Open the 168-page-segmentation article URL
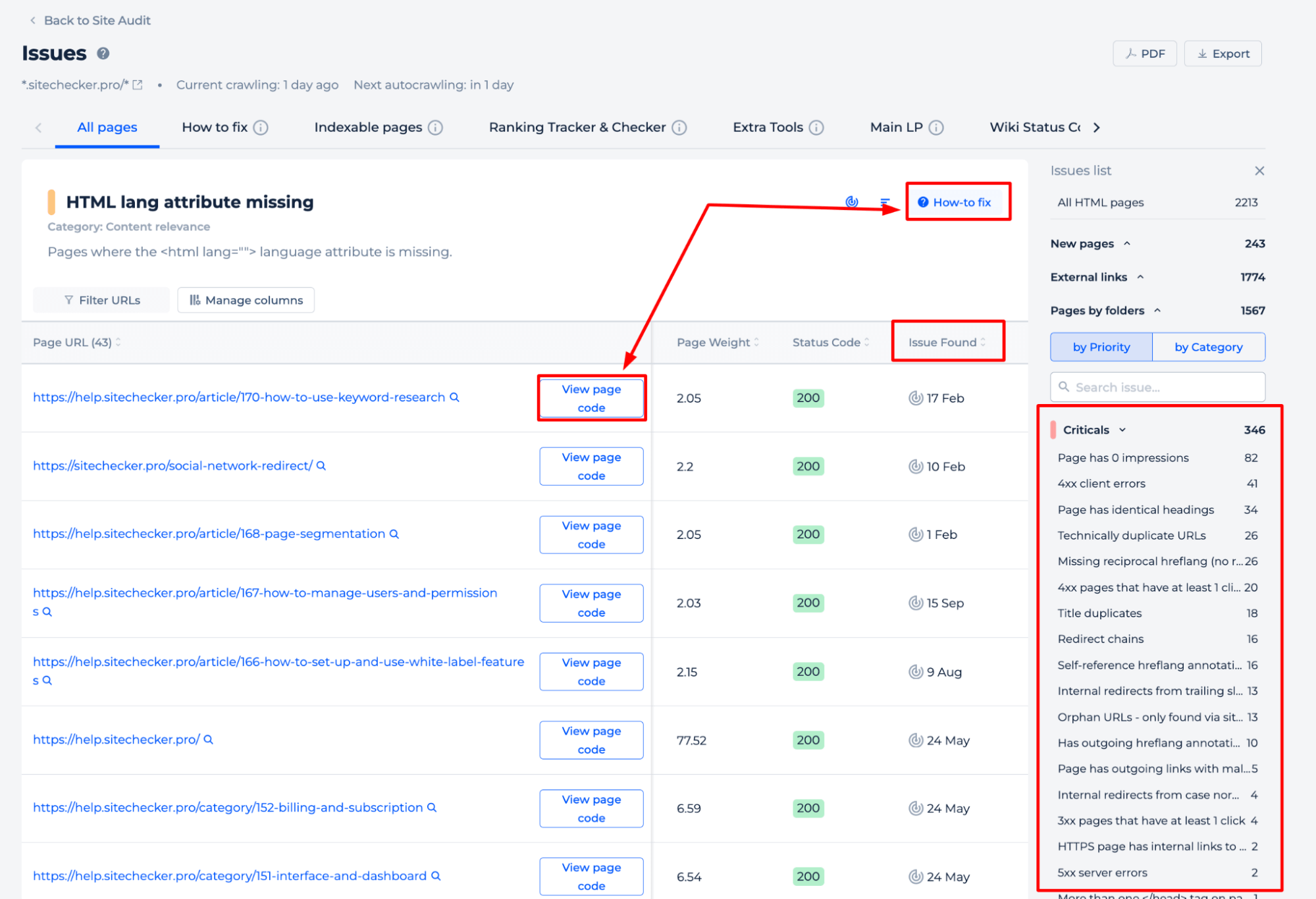The height and width of the screenshot is (899, 1316). pos(209,534)
